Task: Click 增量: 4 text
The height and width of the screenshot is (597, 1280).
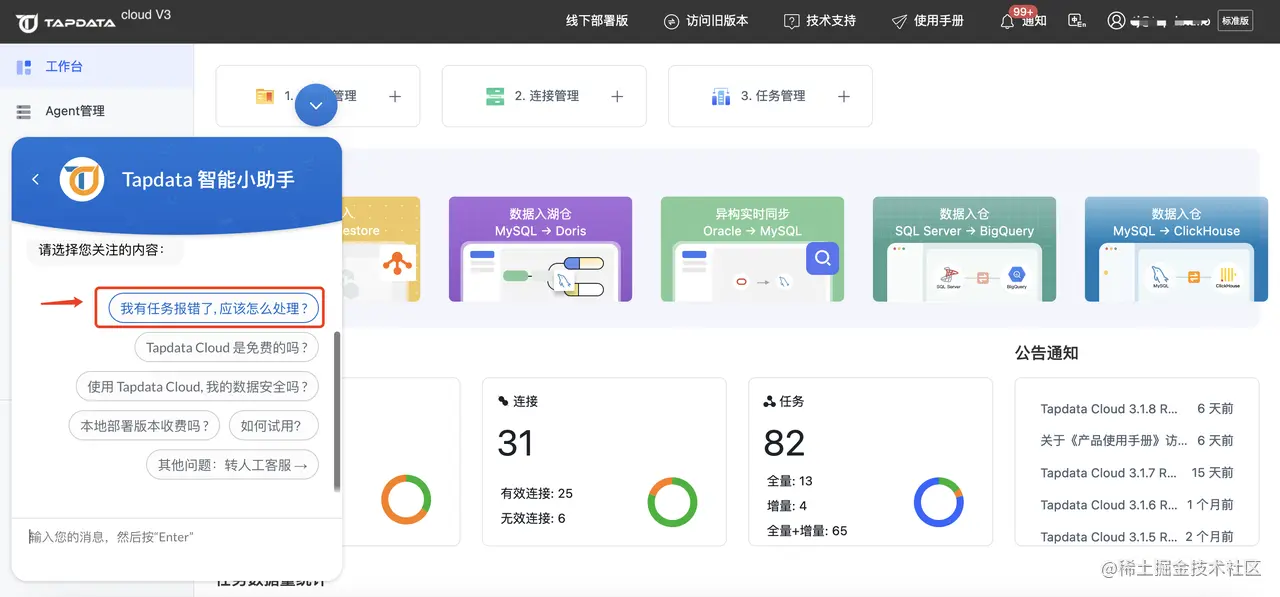Action: 787,506
